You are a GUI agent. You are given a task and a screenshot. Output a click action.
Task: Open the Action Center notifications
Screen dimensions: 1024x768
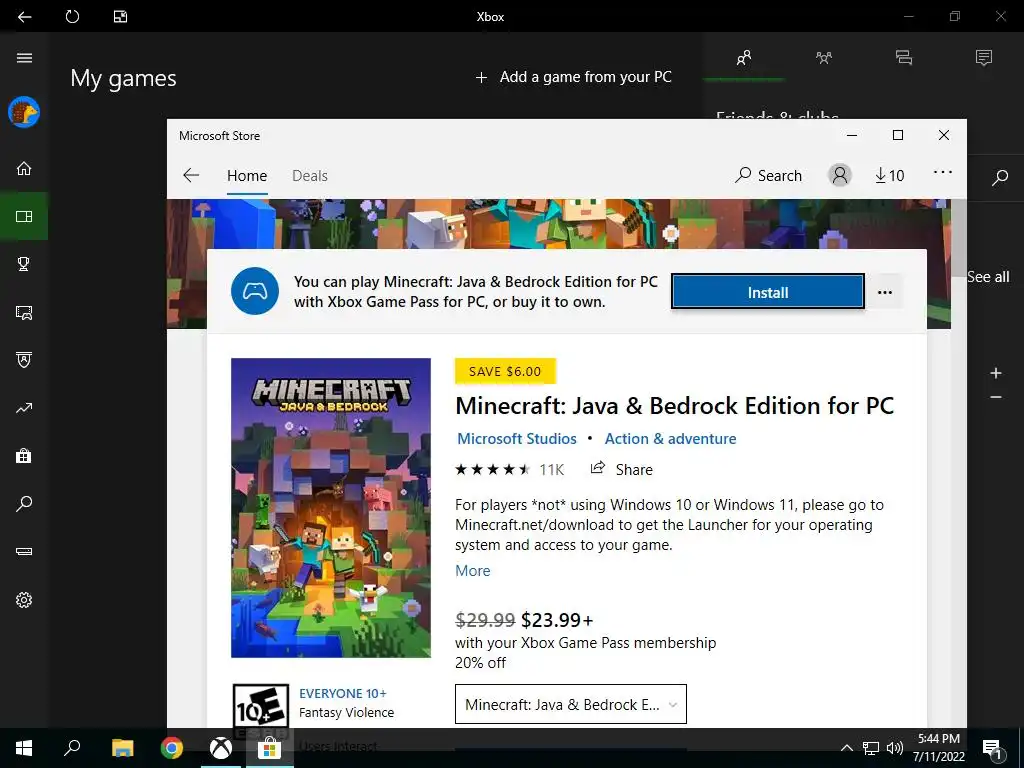992,748
